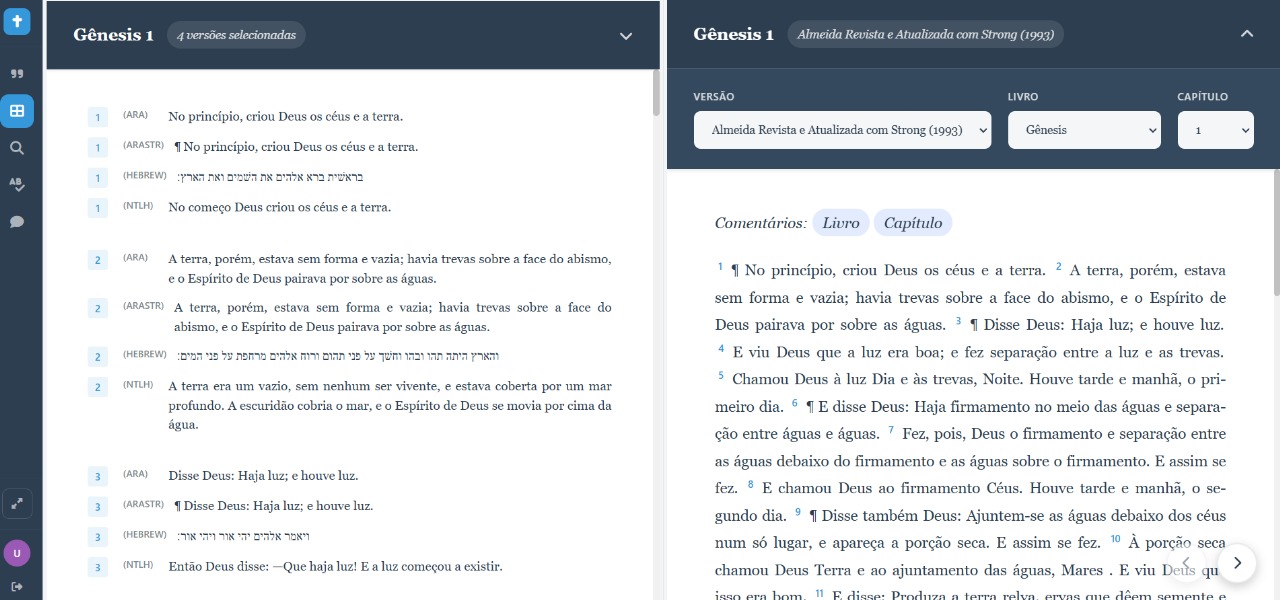Click the cross logo icon in sidebar
This screenshot has width=1280, height=600.
point(17,22)
